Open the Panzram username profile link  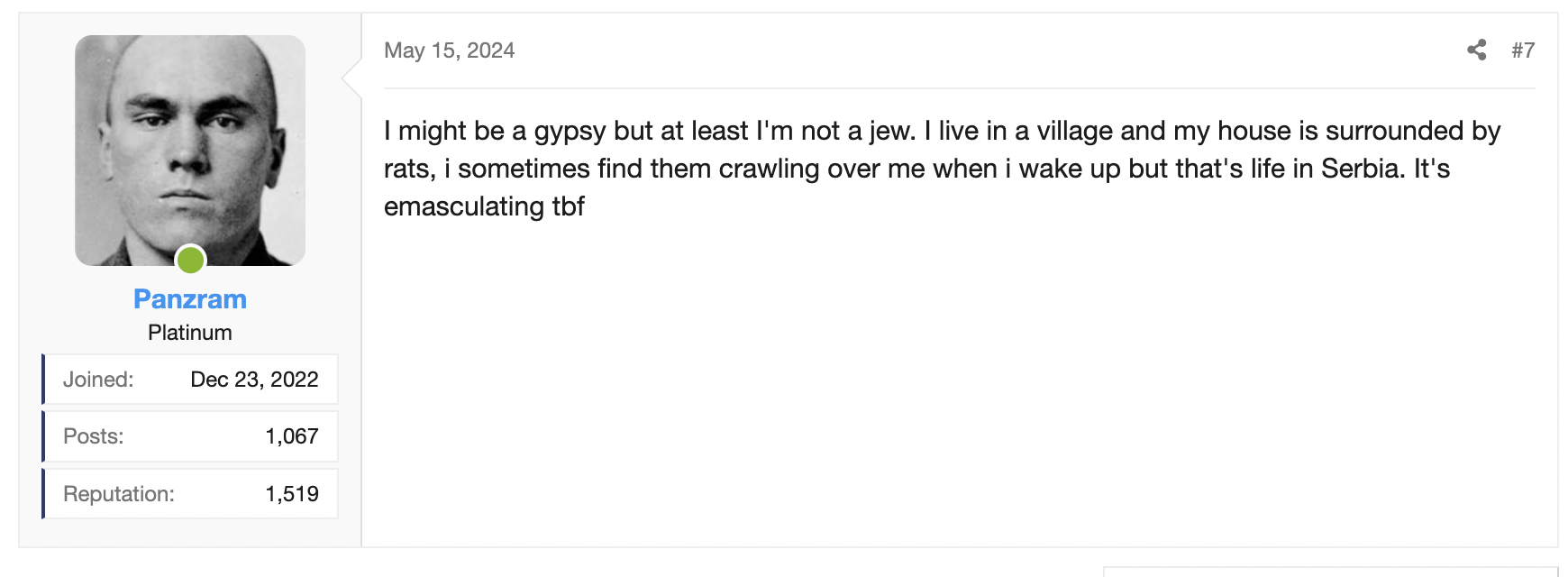(190, 299)
